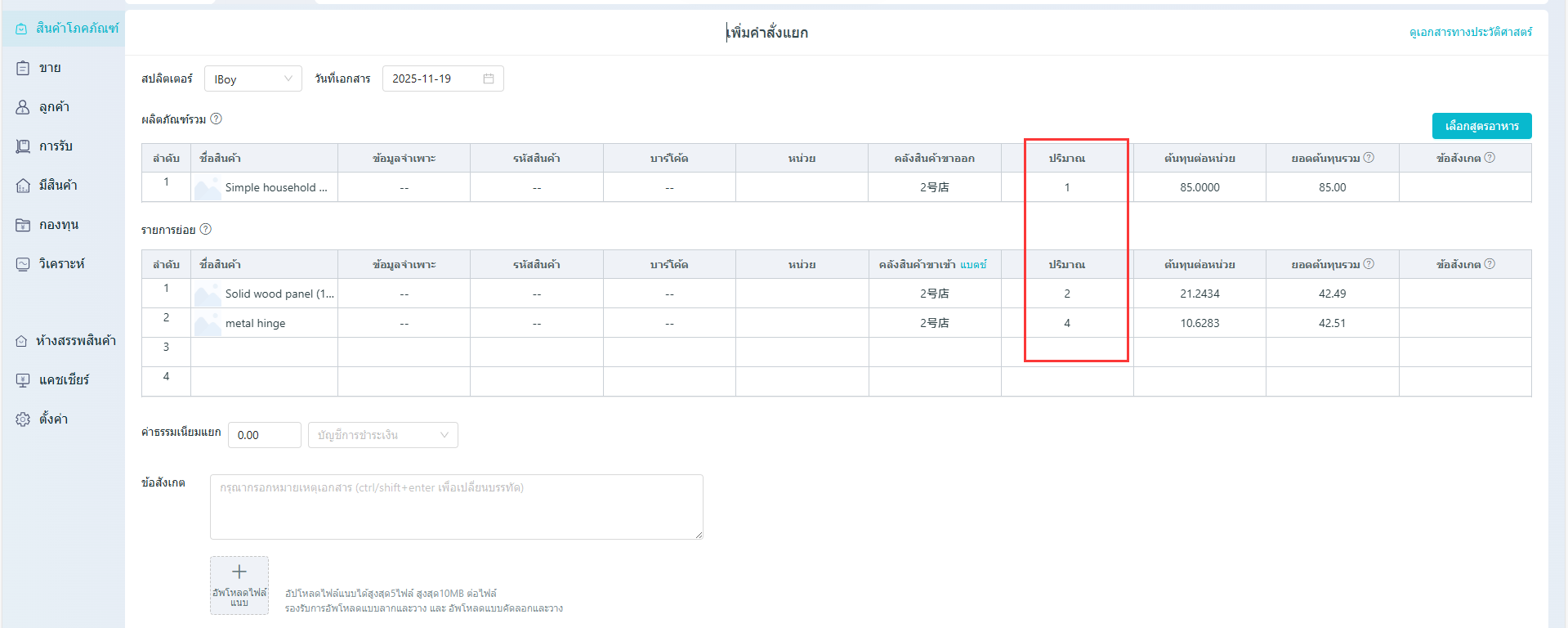Click the เลือกสูตรอาหาร button

click(x=1481, y=126)
